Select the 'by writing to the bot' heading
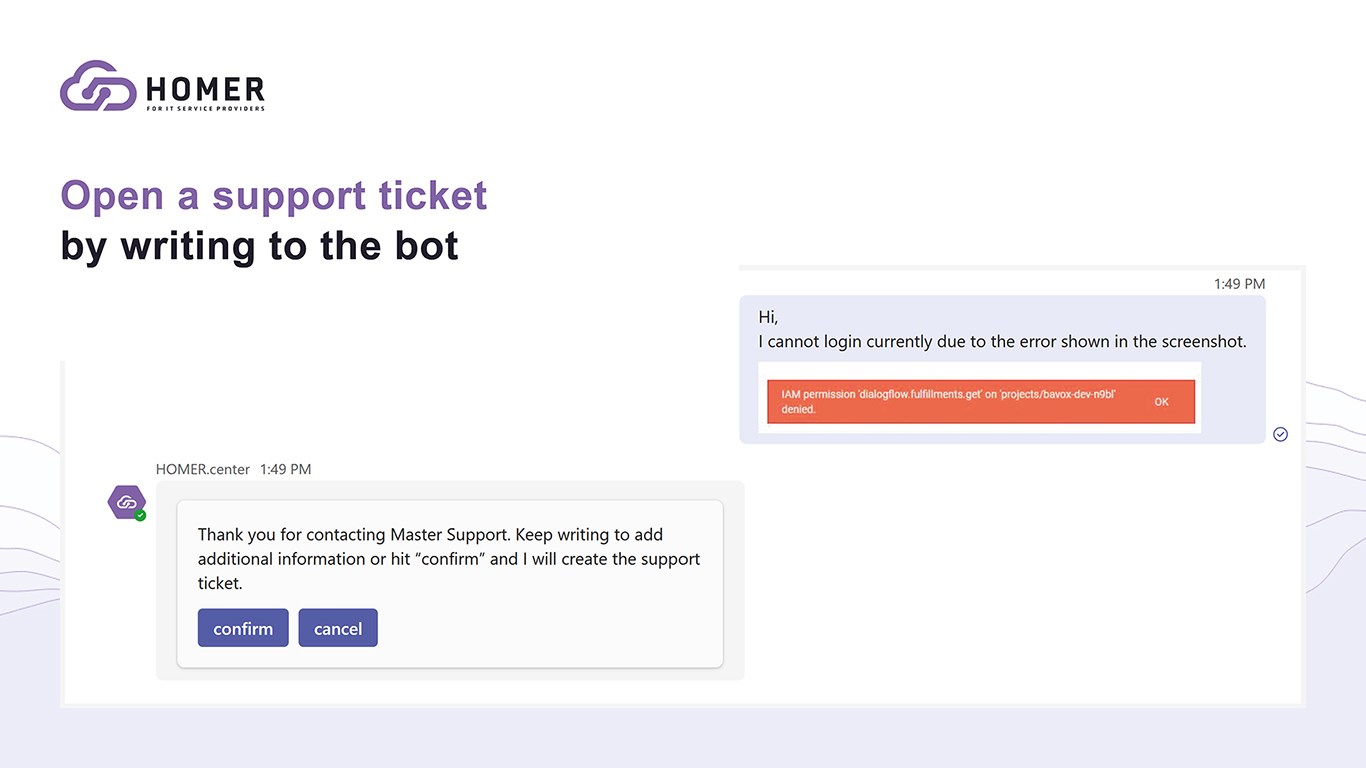Image resolution: width=1366 pixels, height=768 pixels. [260, 245]
